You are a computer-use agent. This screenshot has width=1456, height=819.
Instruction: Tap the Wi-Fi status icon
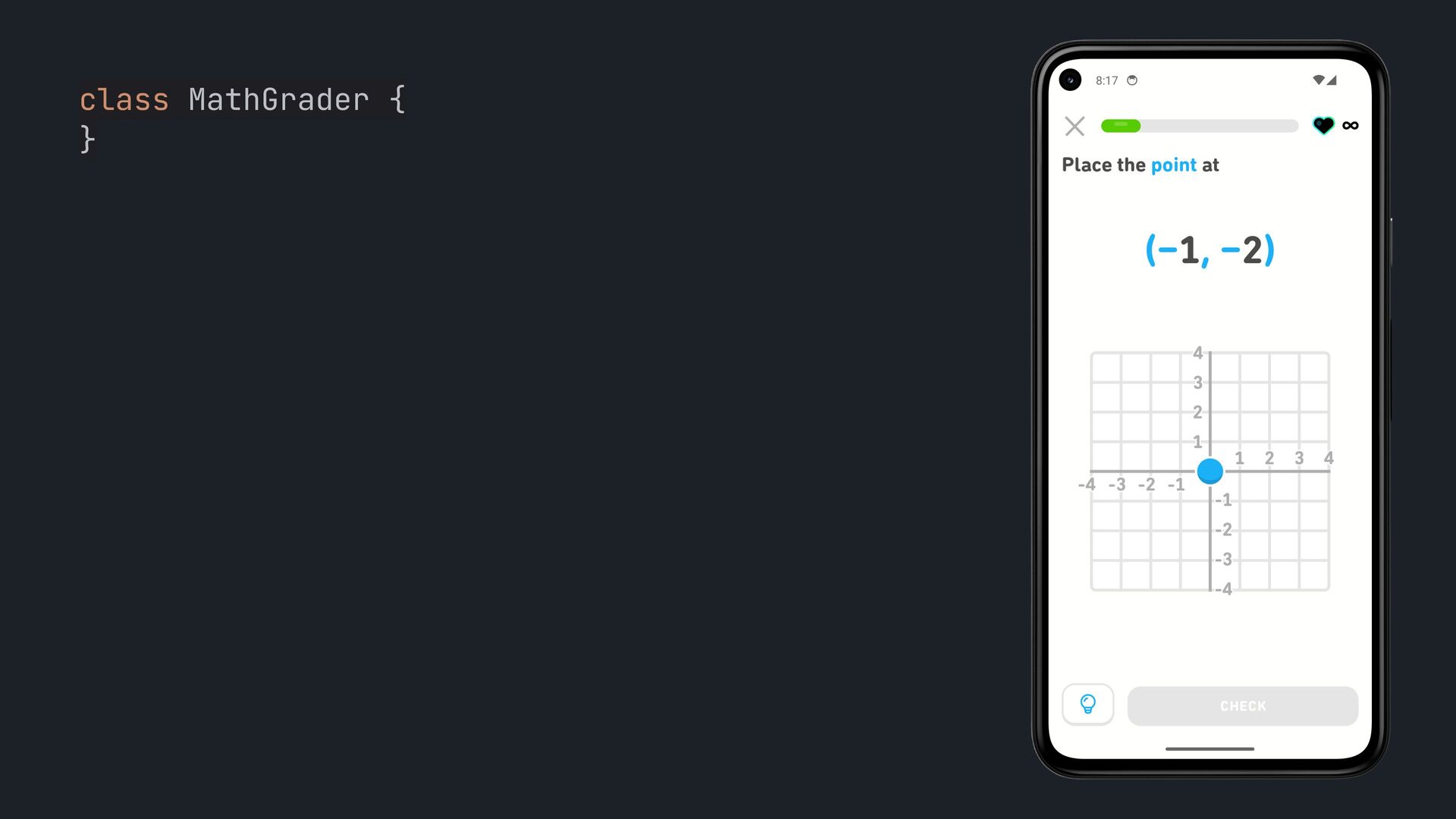(1318, 80)
